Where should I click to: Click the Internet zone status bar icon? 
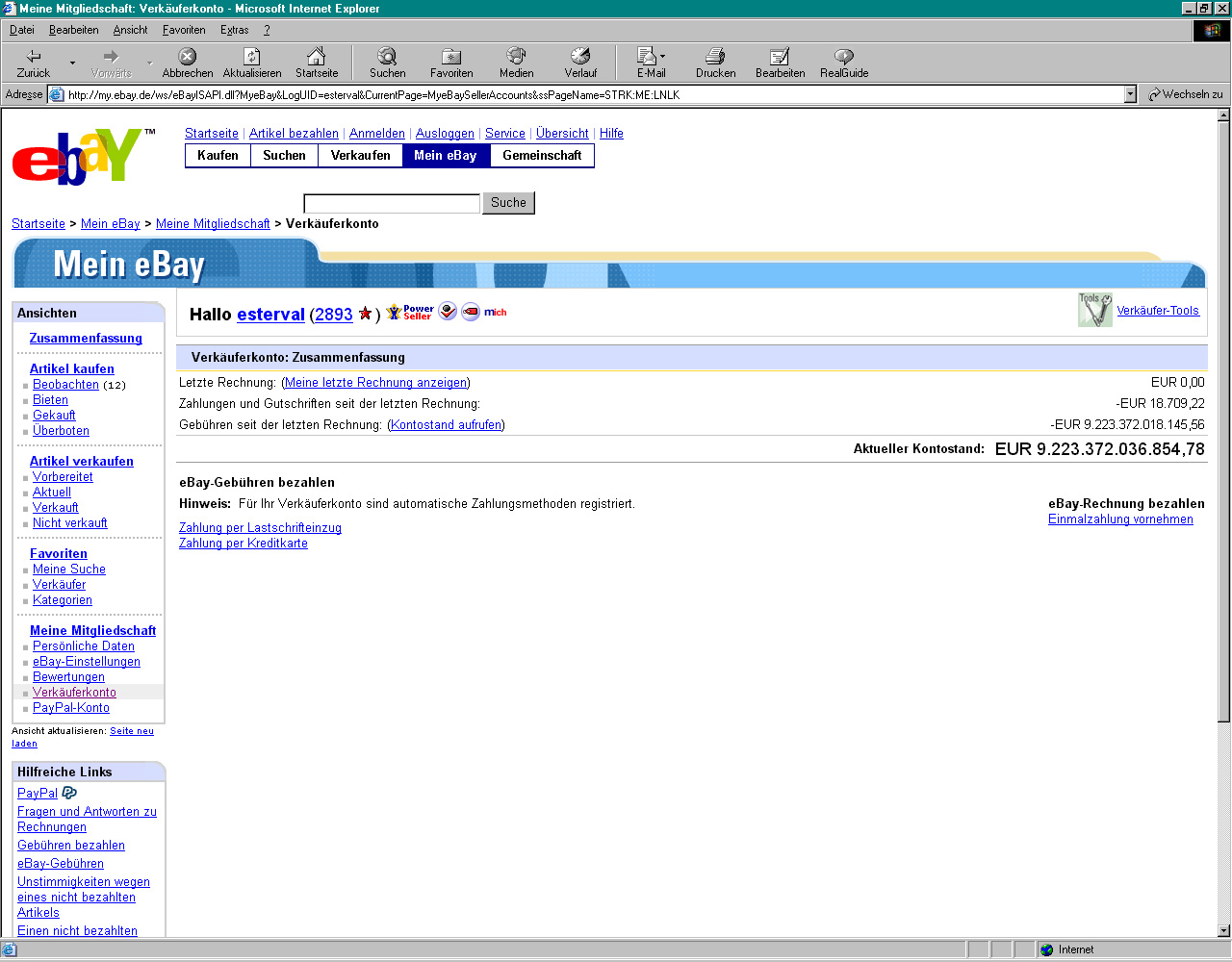point(1047,949)
